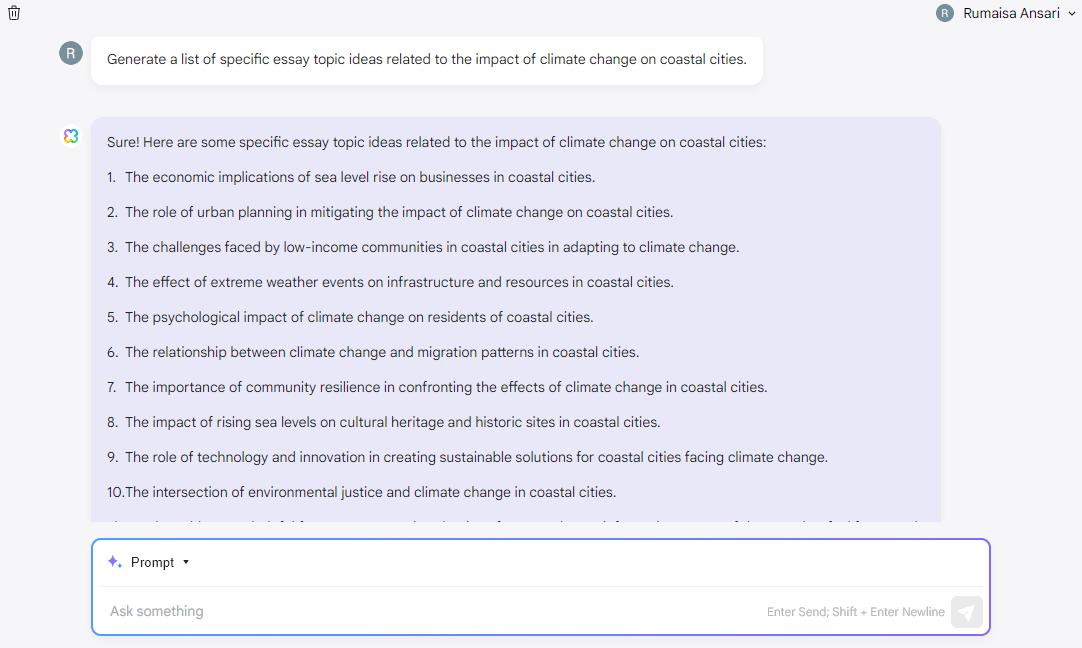Open the Rumaisa Ansari account menu

click(x=1011, y=13)
